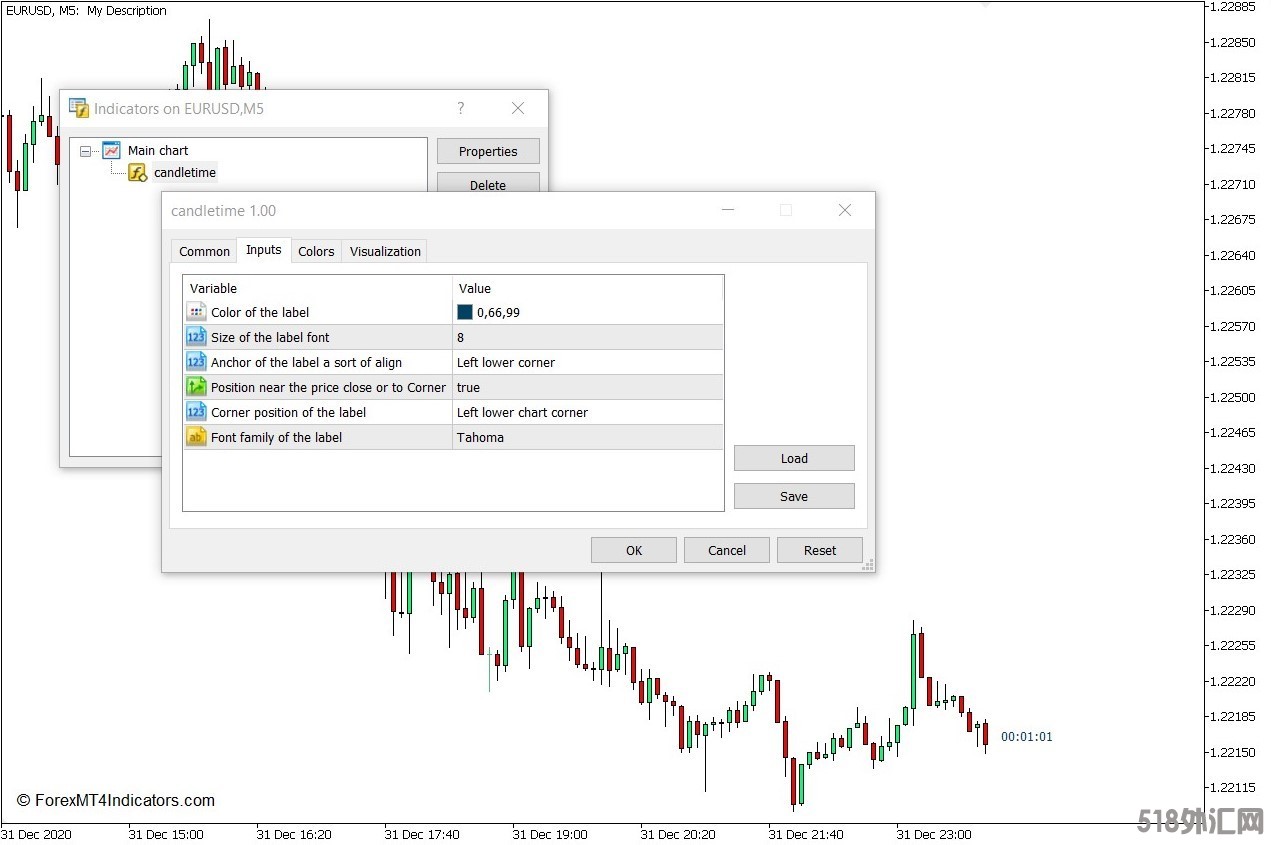The image size is (1271, 845).
Task: Click the candletime indicator function icon
Action: click(138, 173)
